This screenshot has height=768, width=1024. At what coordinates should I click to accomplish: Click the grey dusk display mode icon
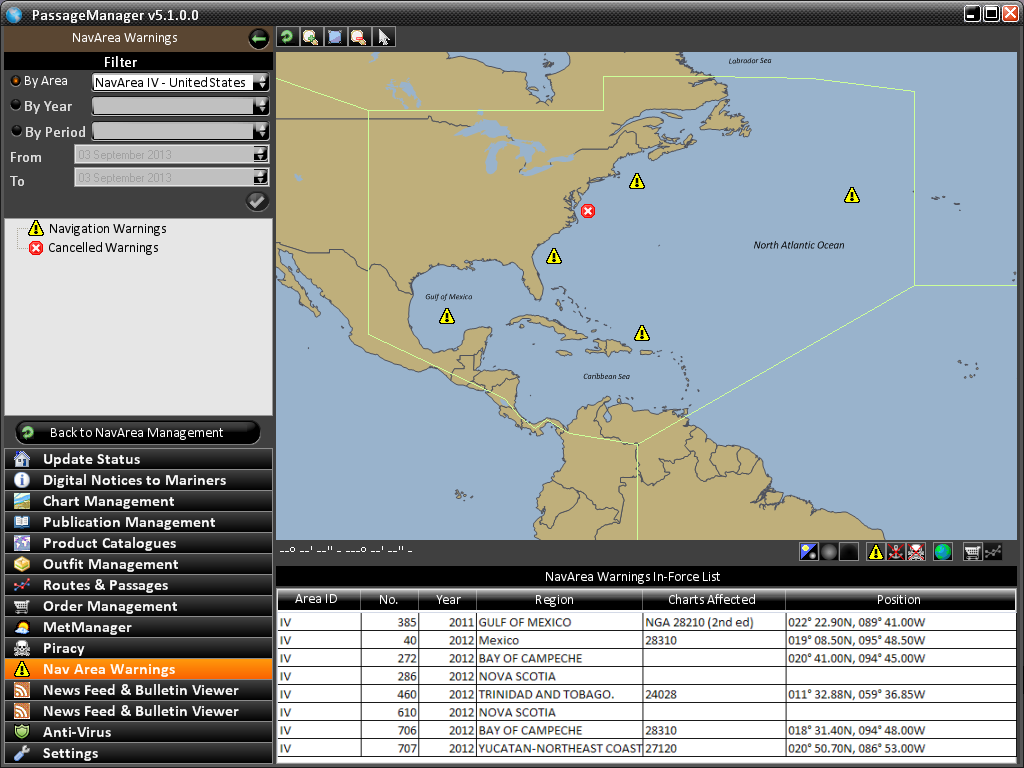[829, 552]
